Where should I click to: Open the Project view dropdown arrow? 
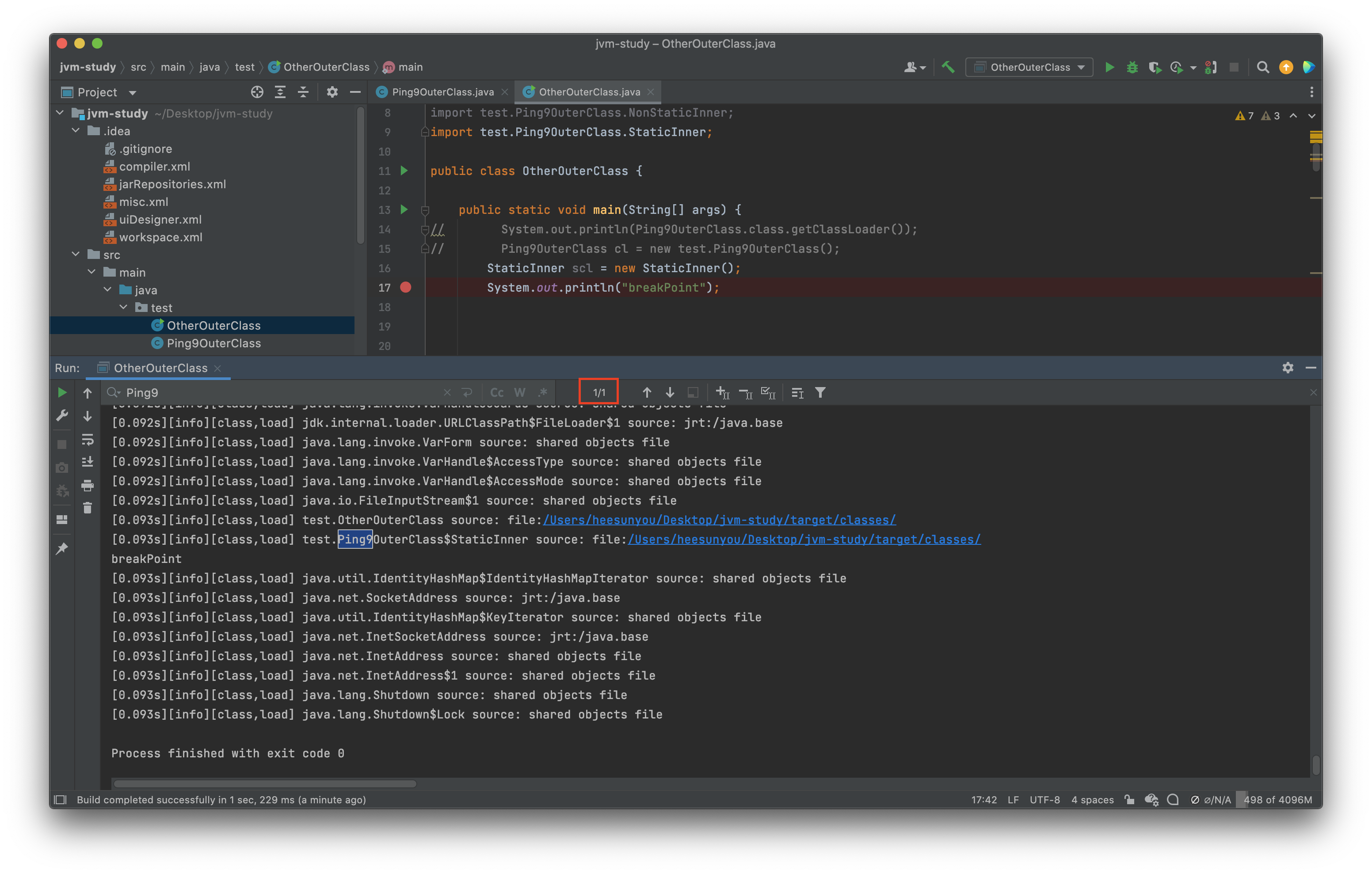(x=133, y=93)
